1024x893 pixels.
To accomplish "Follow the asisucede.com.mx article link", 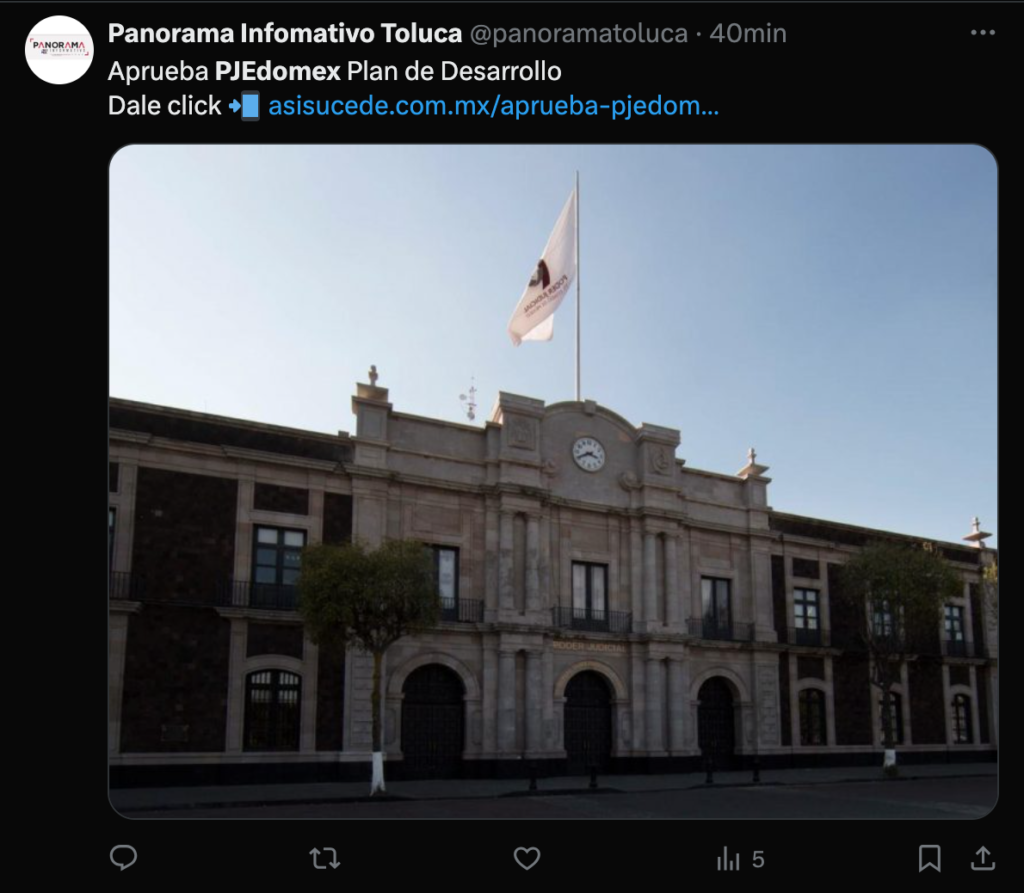I will 494,106.
